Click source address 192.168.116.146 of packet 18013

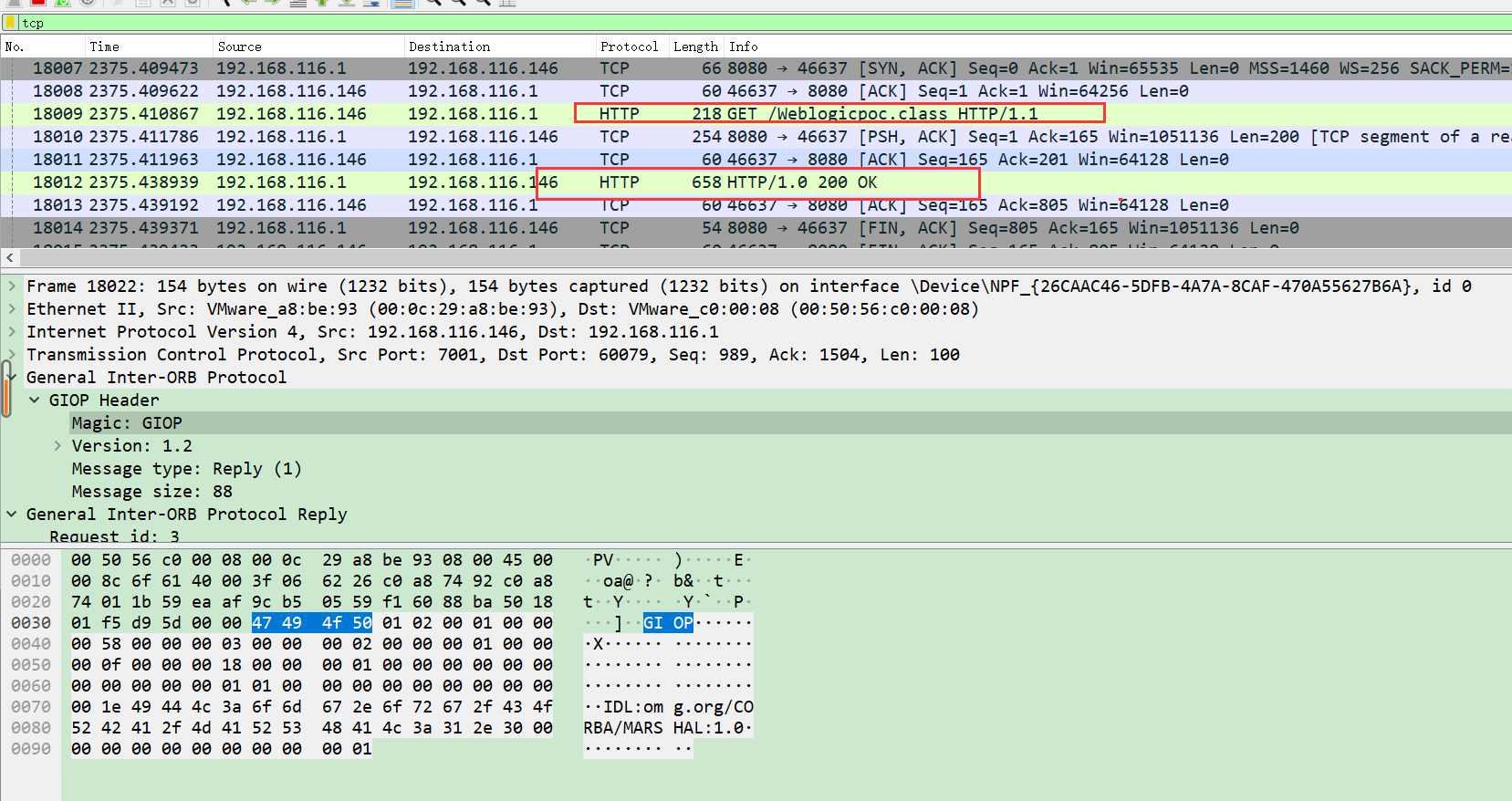coord(291,205)
